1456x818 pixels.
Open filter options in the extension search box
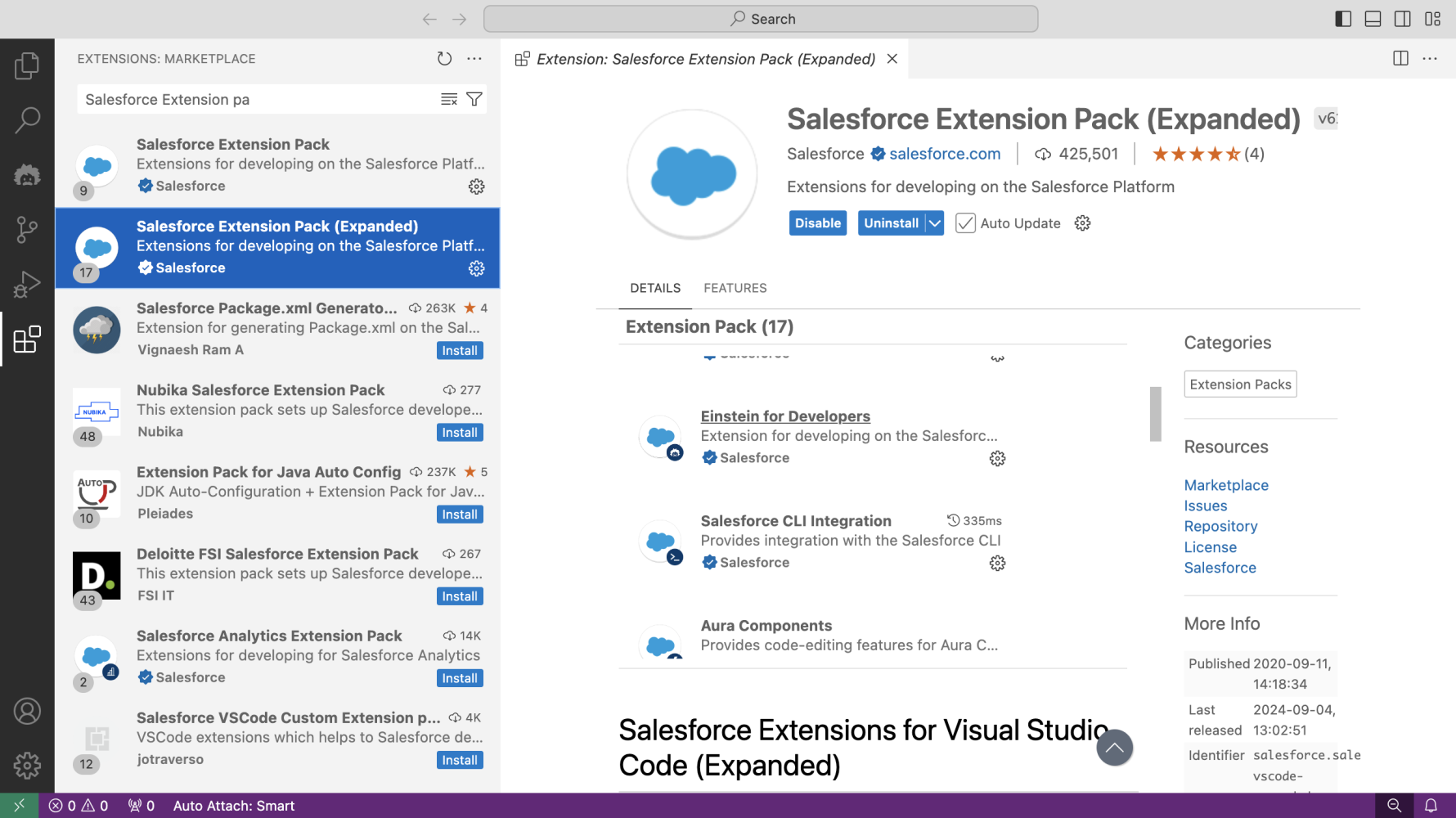[x=474, y=99]
